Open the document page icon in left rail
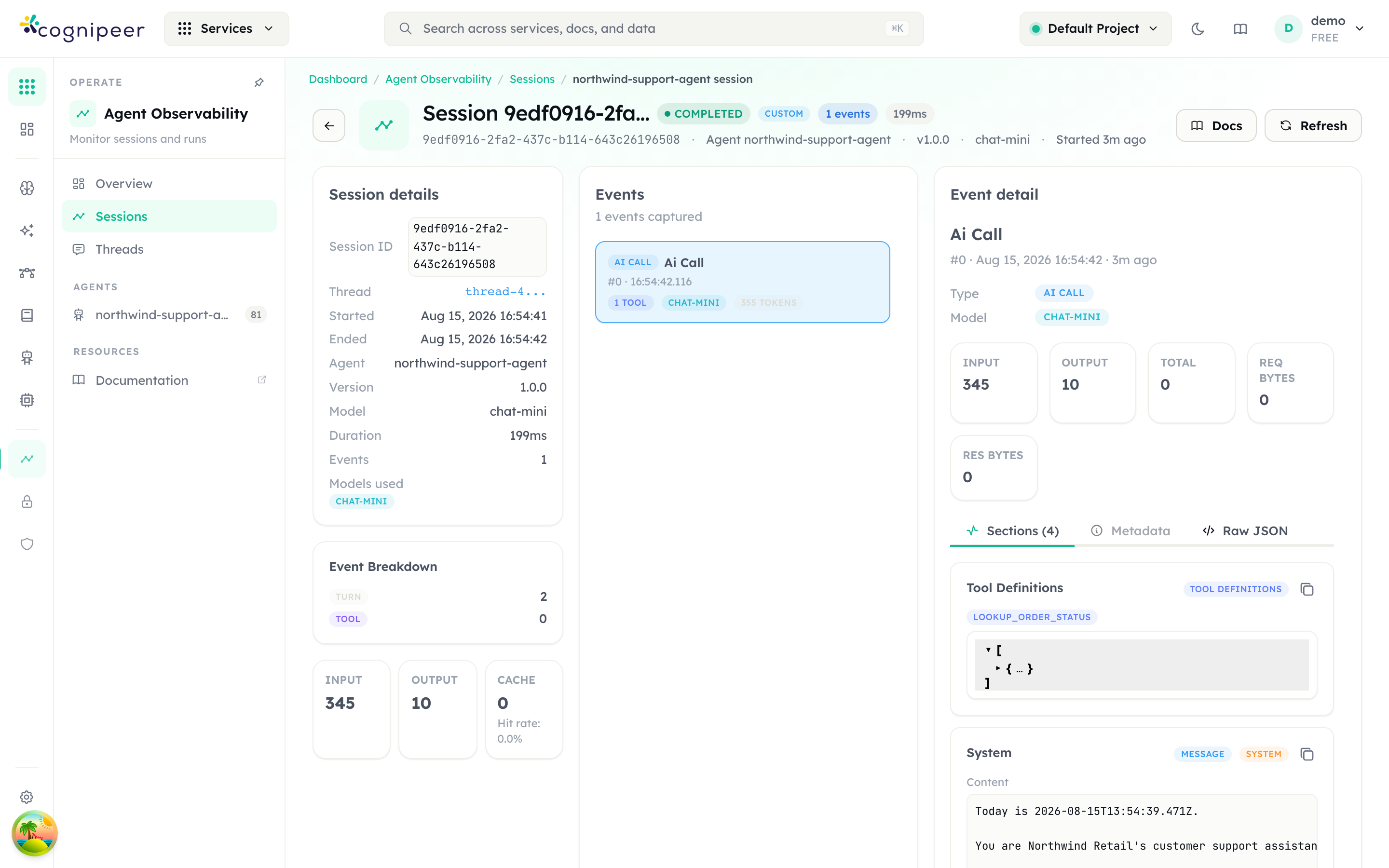Viewport: 1389px width, 868px height. pyautogui.click(x=27, y=315)
